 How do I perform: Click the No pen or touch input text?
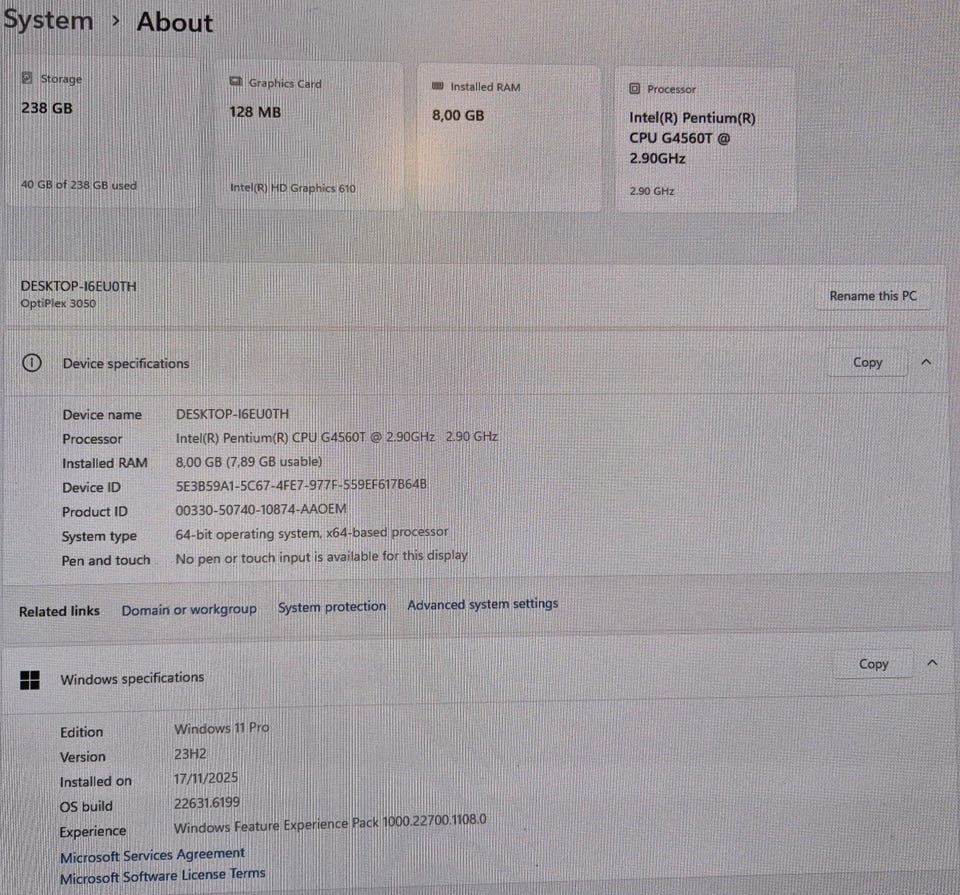tap(321, 557)
